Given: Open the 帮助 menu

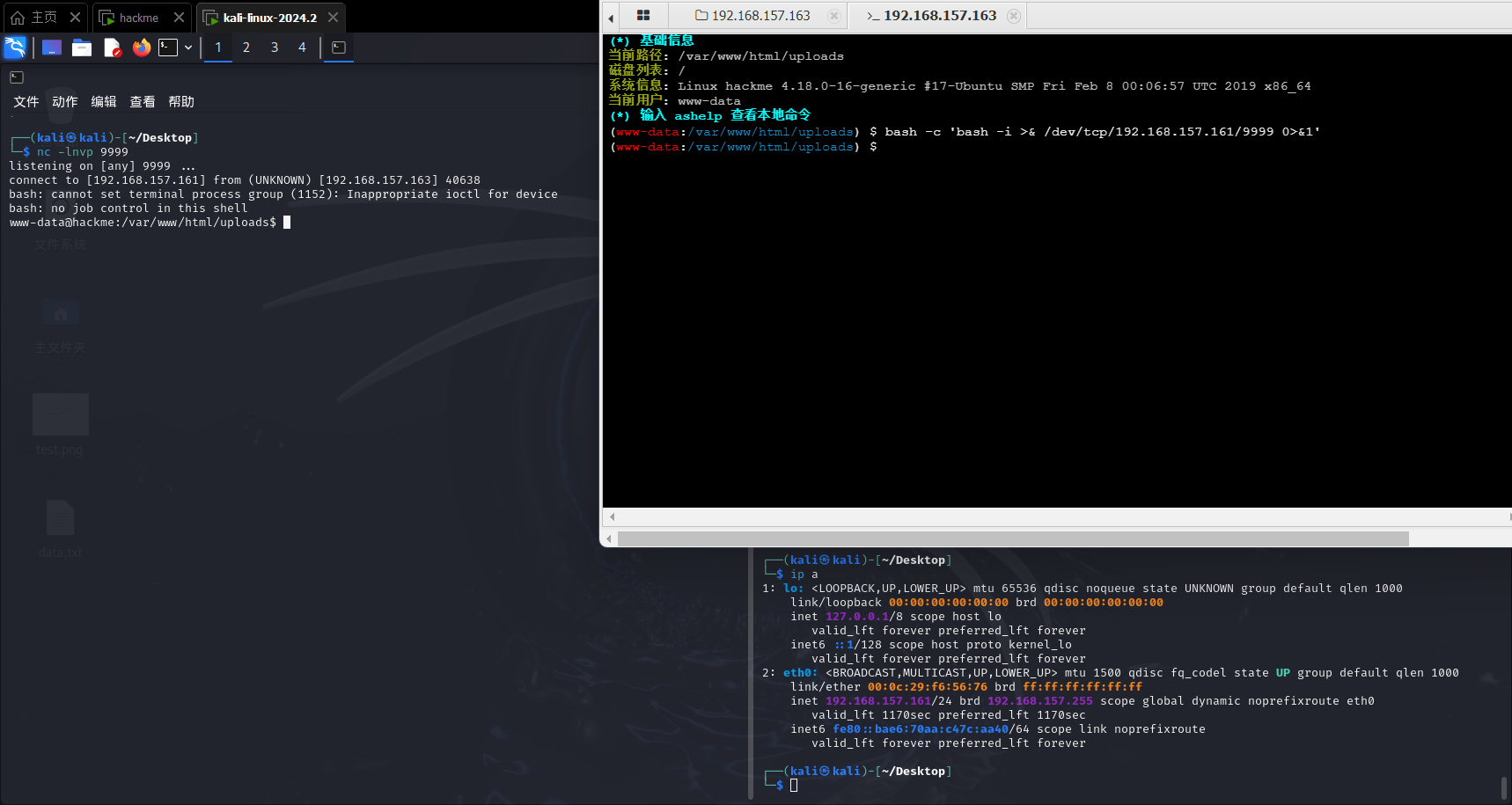Looking at the screenshot, I should coord(181,102).
